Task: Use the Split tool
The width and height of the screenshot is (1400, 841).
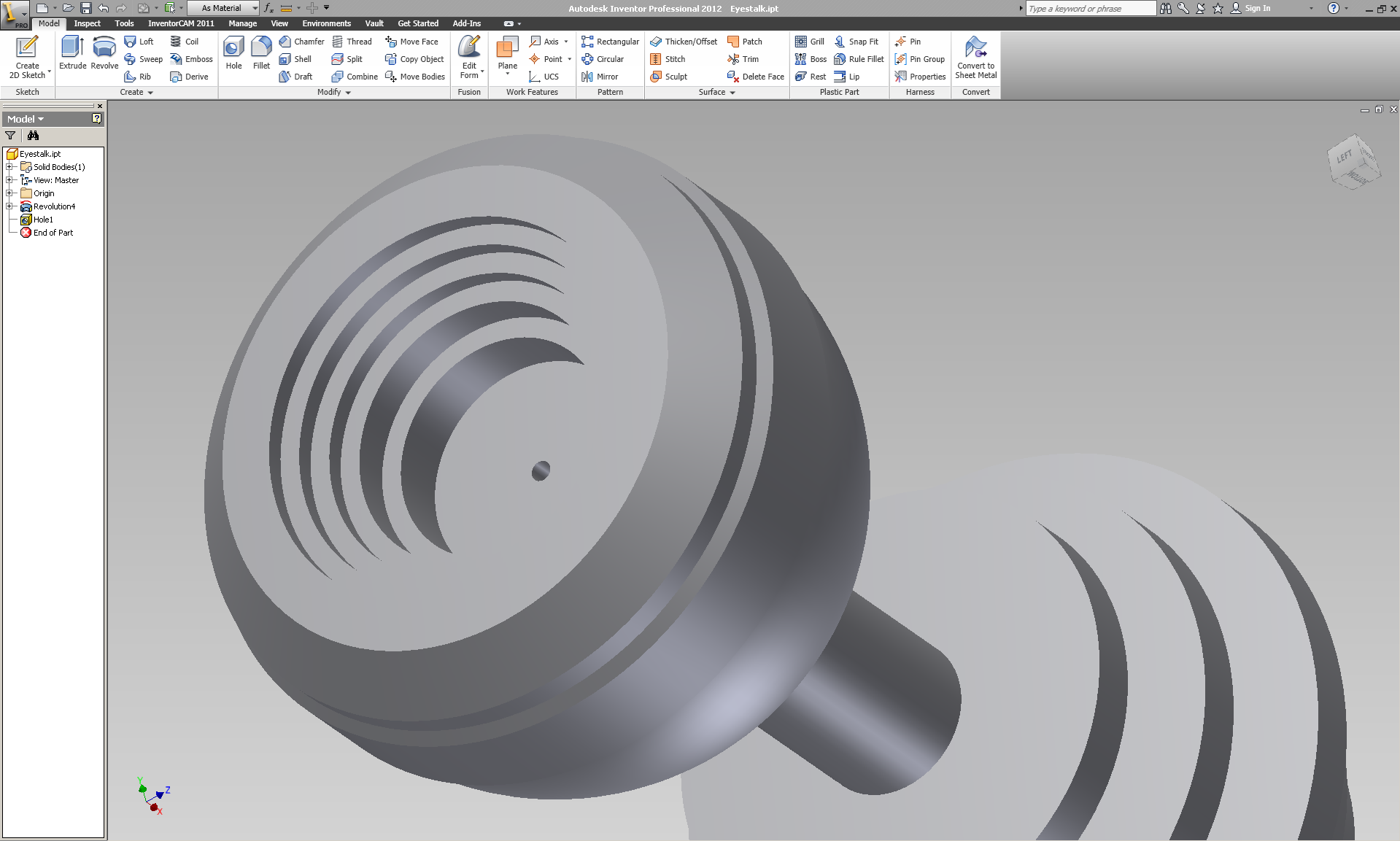Action: 347,59
